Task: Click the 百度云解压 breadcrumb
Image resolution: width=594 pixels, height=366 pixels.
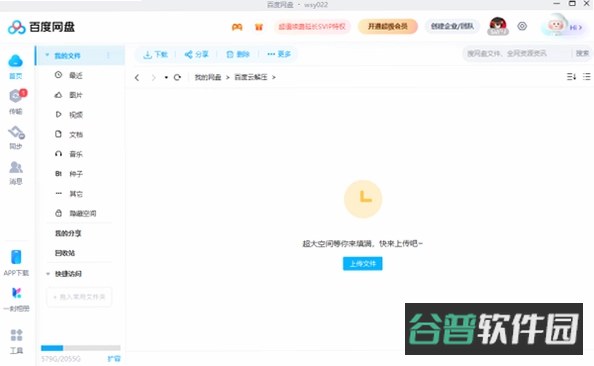Action: [x=251, y=77]
